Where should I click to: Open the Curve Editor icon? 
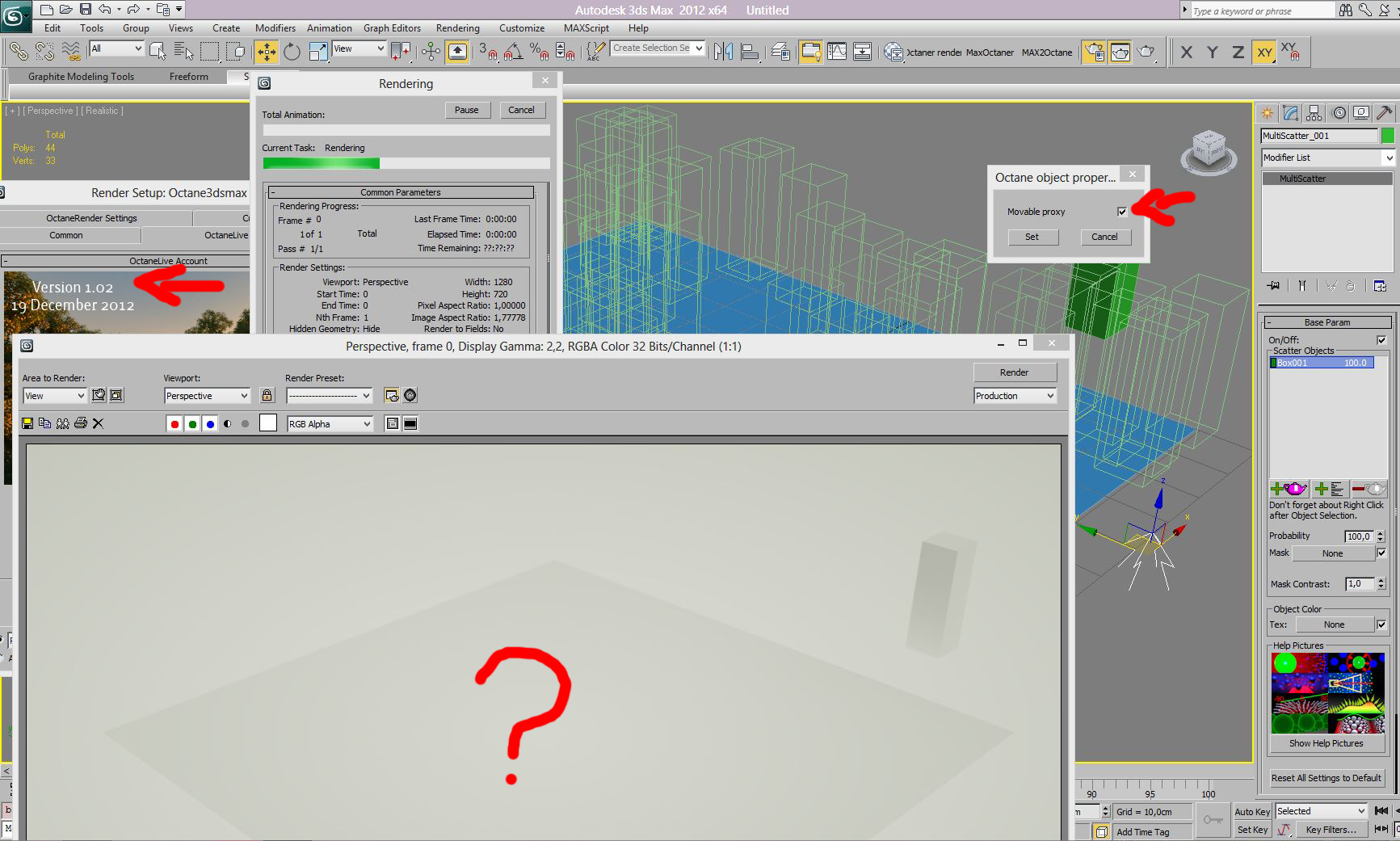pyautogui.click(x=837, y=52)
